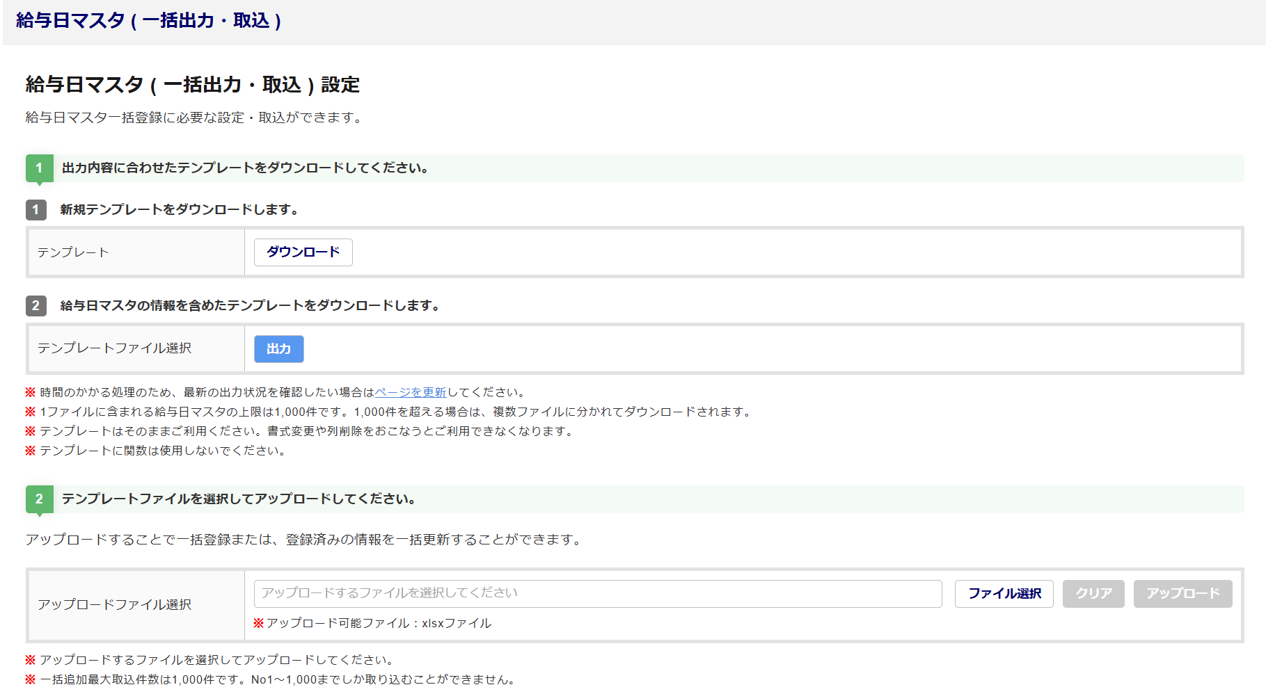Click the note about テンプレートに関数は使用しないでください
1266x694 pixels.
point(162,451)
